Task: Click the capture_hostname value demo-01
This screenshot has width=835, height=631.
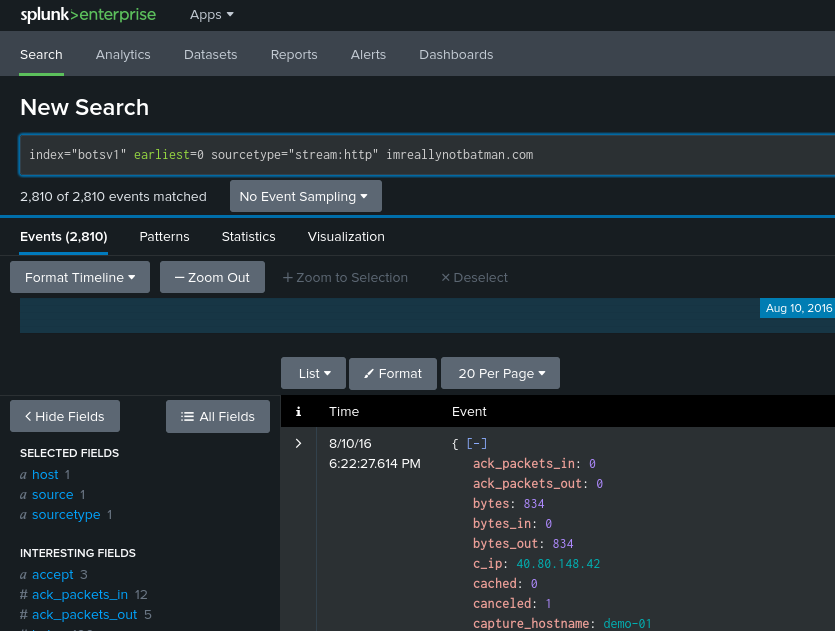Action: pos(627,623)
